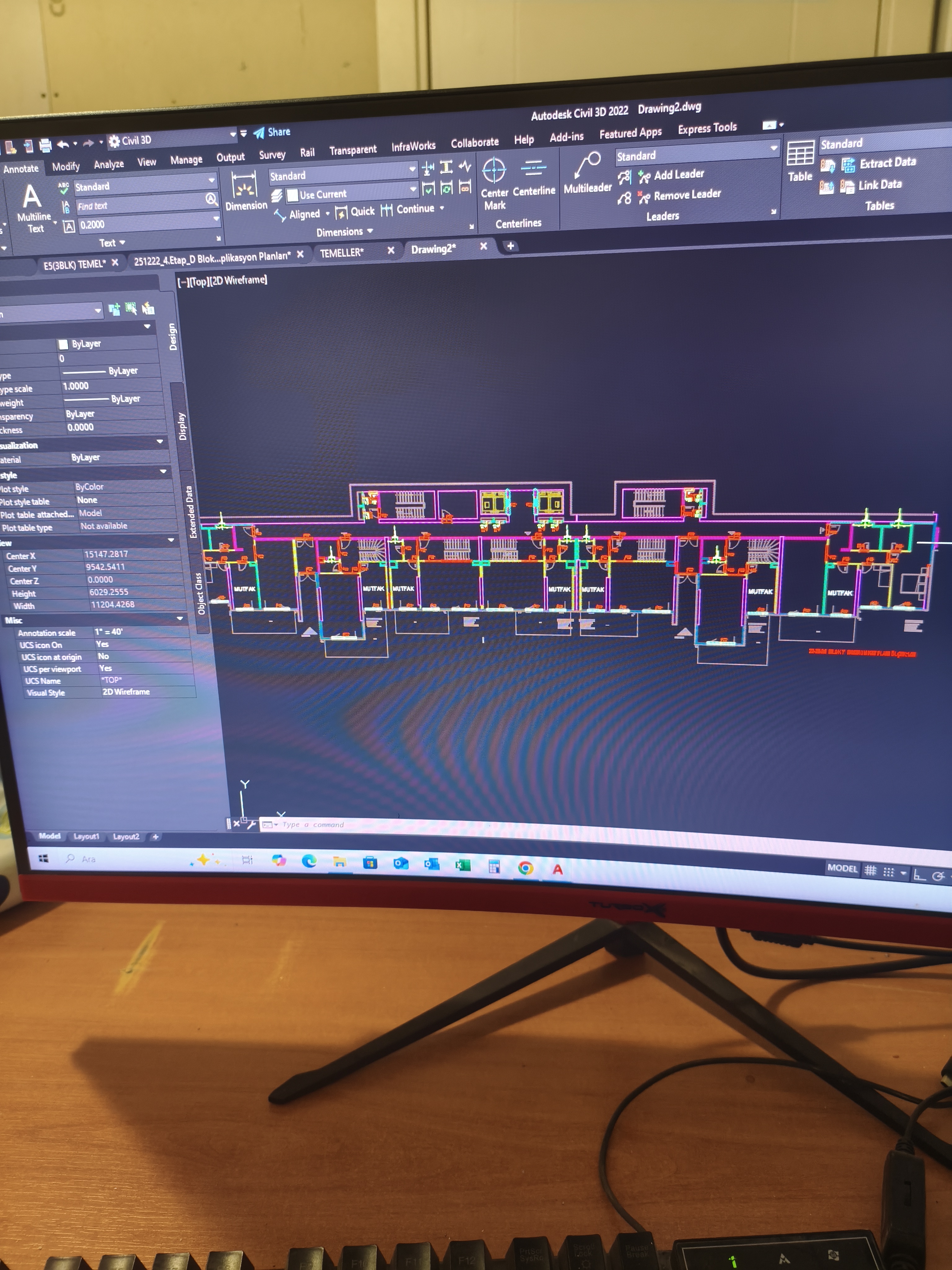Open Excel from the taskbar
This screenshot has height=1270, width=952.
point(462,865)
